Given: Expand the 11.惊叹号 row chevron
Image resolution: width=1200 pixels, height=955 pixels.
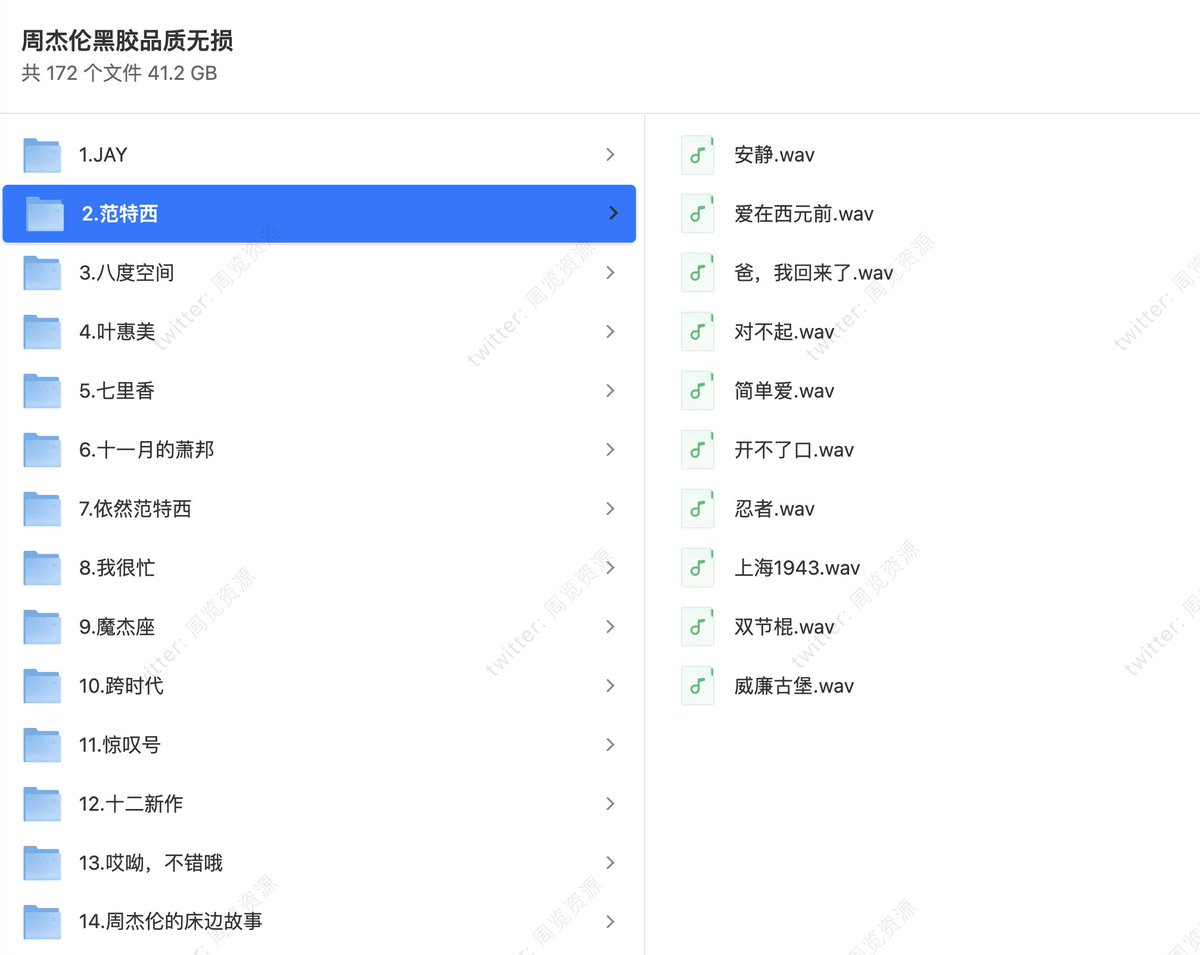Looking at the screenshot, I should coord(611,745).
